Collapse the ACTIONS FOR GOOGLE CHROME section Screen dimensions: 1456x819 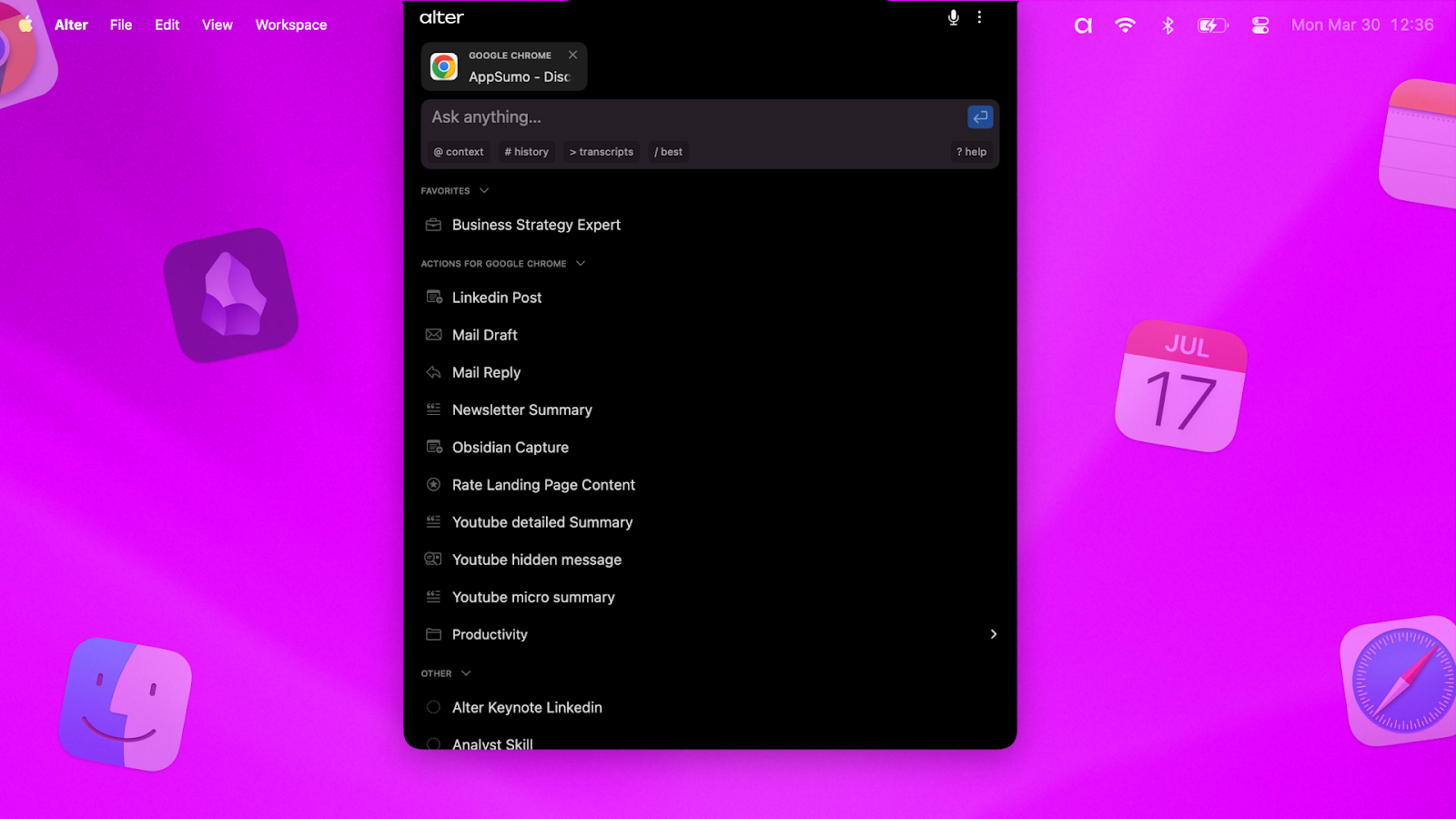pyautogui.click(x=580, y=263)
